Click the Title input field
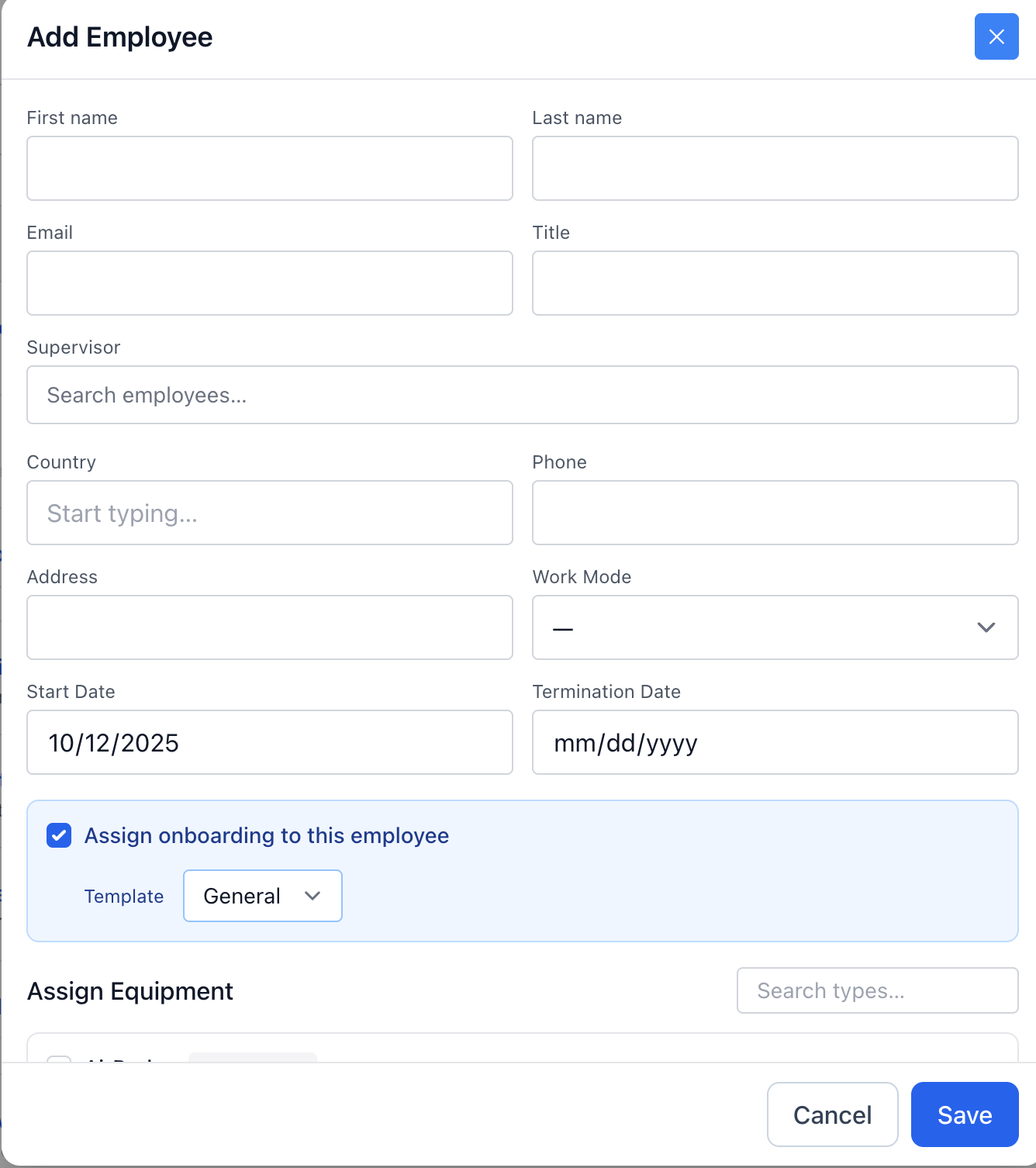 click(775, 283)
